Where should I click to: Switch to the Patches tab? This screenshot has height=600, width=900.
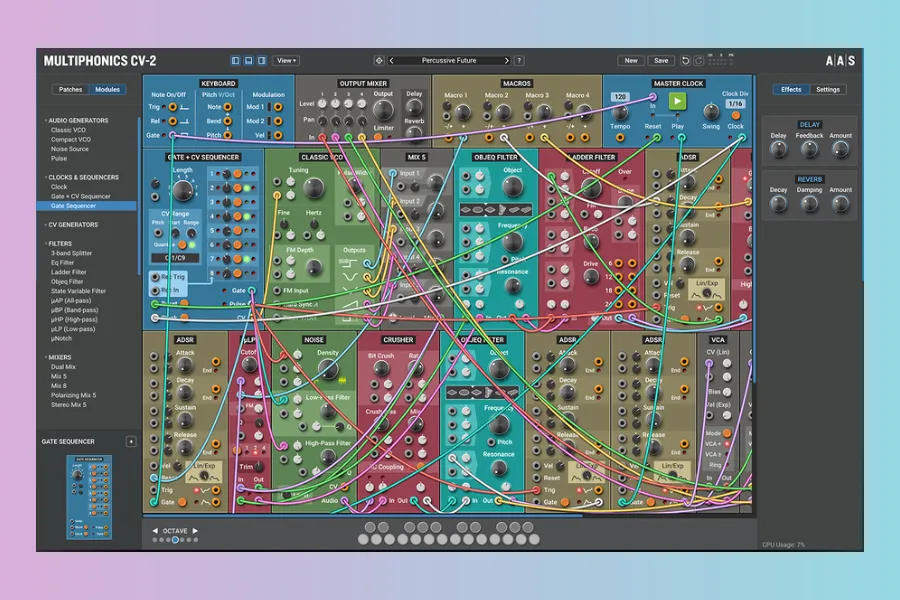pyautogui.click(x=71, y=90)
